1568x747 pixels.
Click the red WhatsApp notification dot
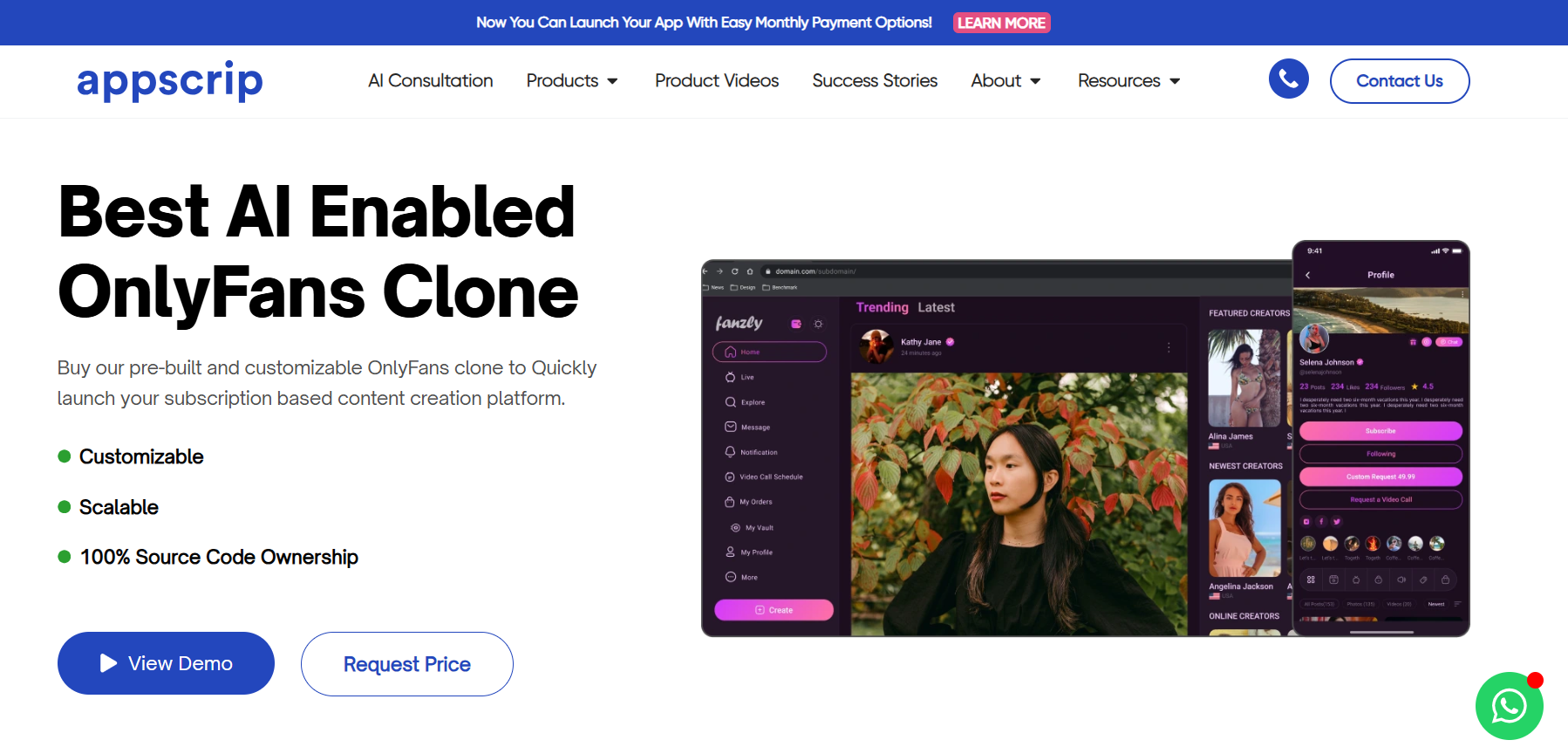(x=1535, y=680)
